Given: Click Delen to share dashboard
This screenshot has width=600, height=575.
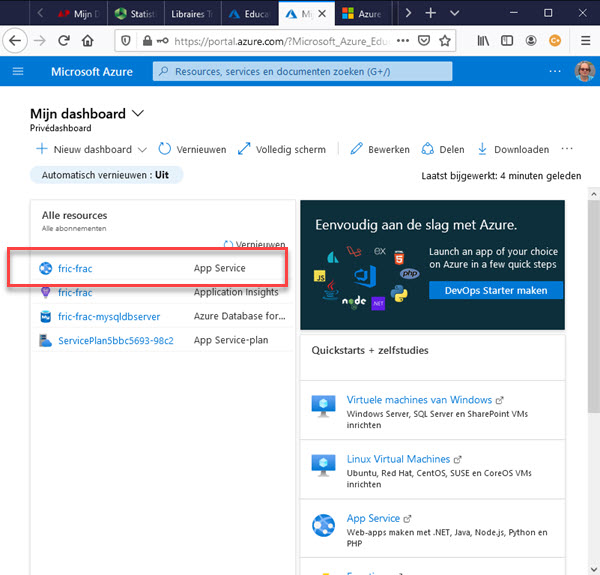Looking at the screenshot, I should [x=443, y=149].
